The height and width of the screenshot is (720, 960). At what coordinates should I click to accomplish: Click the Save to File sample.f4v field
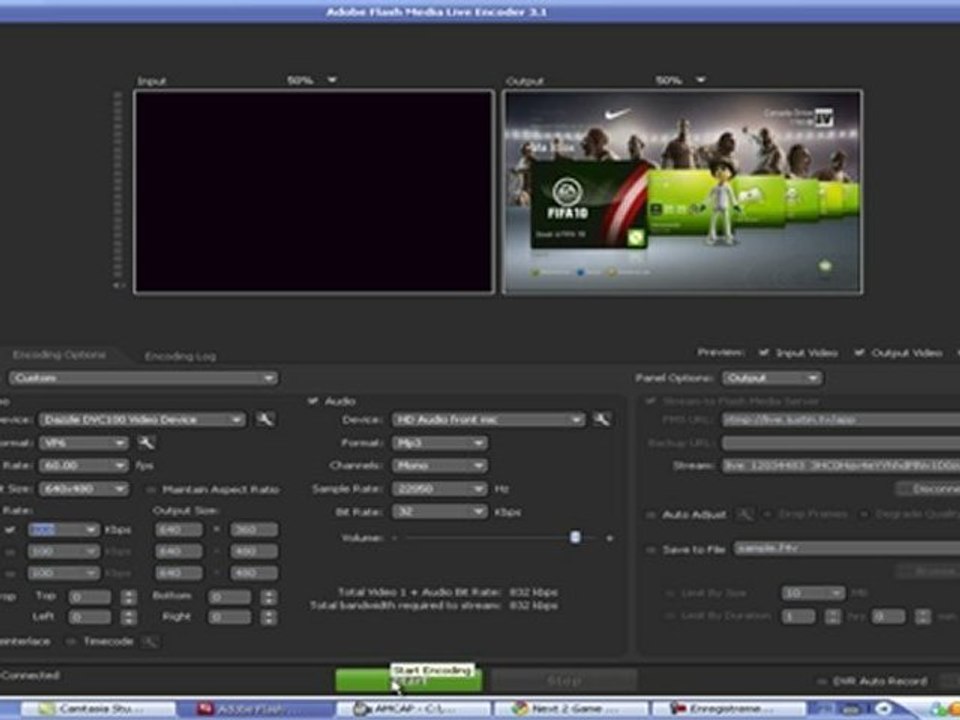coord(847,549)
